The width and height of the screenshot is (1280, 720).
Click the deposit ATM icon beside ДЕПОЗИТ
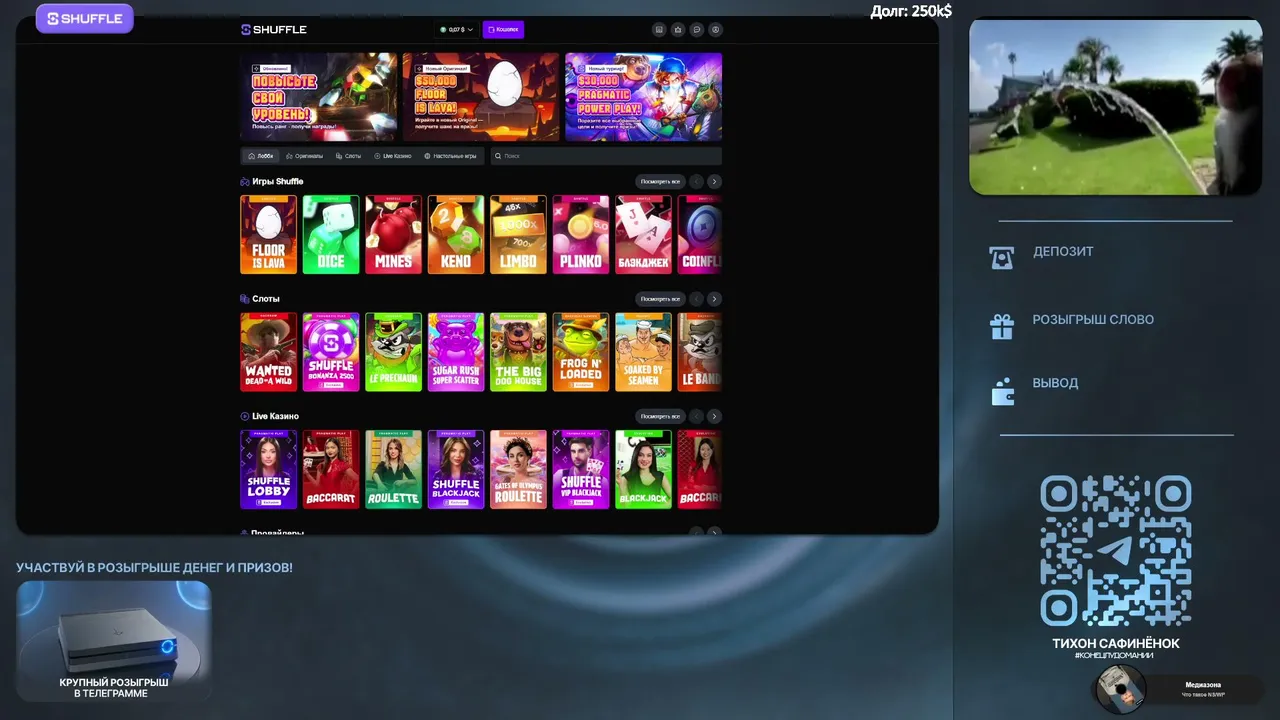click(x=1002, y=257)
